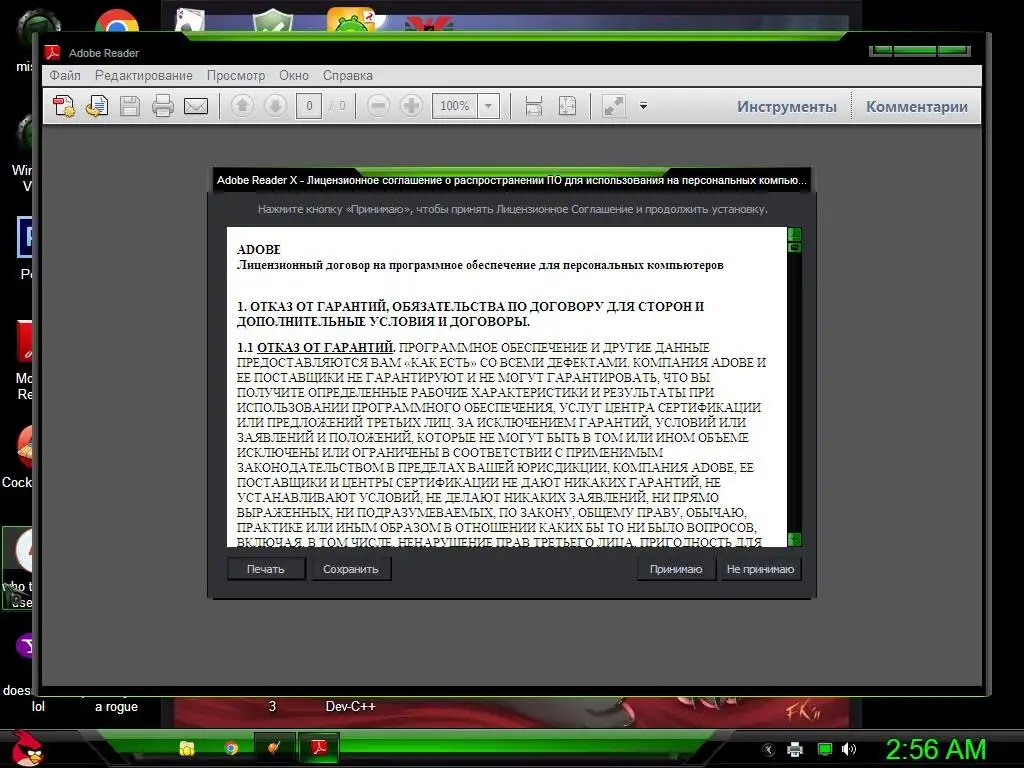Zoom in with the plus icon

coord(411,106)
